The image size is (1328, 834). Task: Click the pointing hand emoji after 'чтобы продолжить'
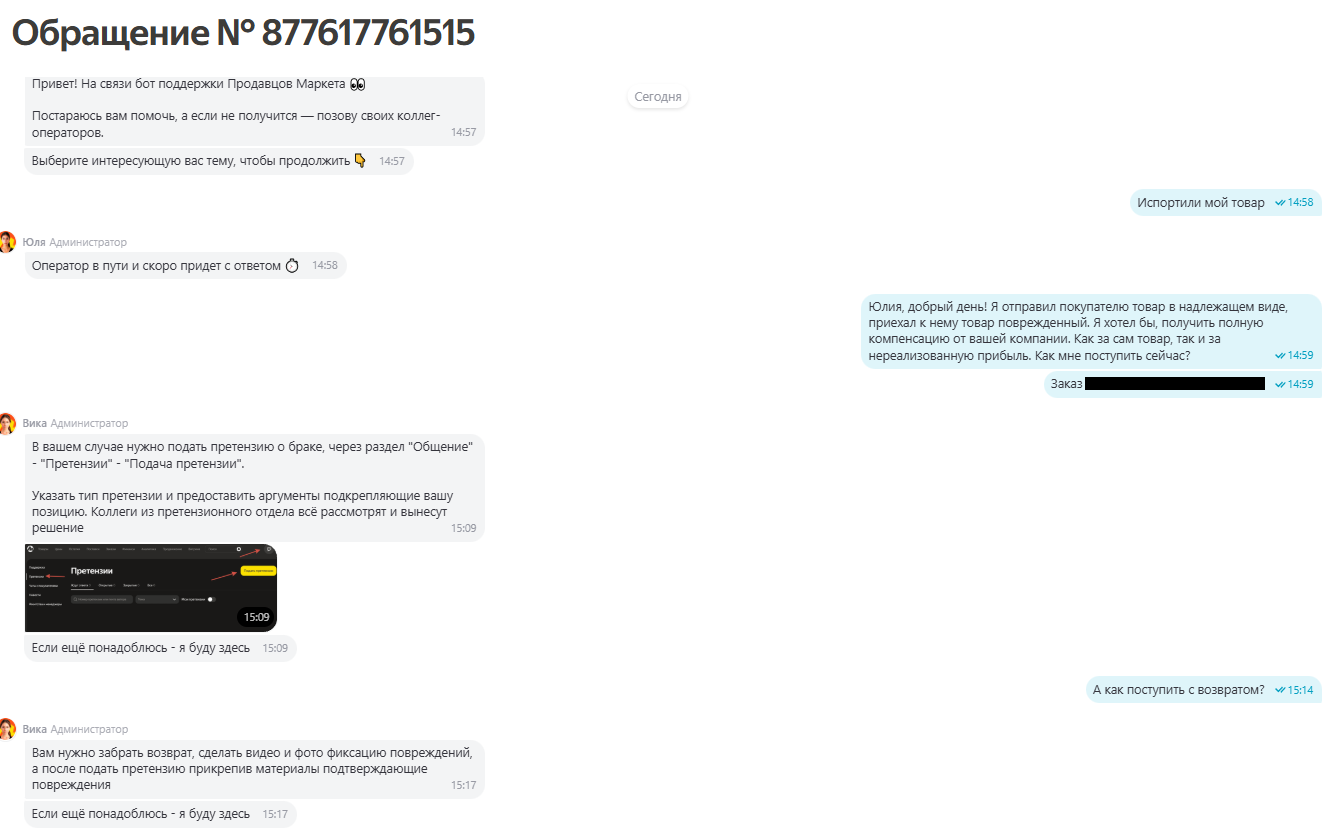click(361, 161)
